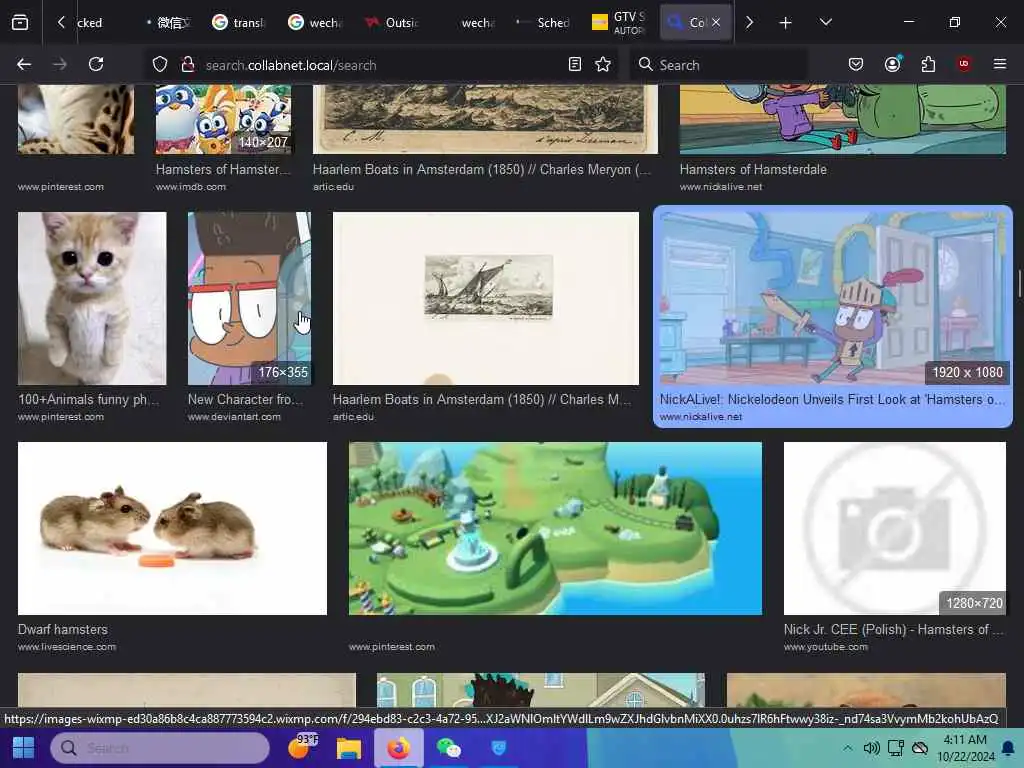1024x768 pixels.
Task: Click 'NickALive! Nickelodeon Unveils First Look' title
Action: click(833, 399)
